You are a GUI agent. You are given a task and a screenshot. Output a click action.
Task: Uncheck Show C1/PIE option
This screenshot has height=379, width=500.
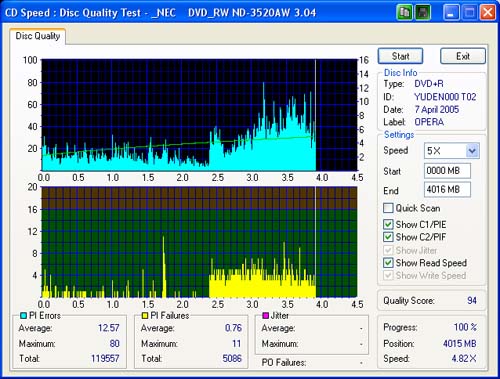388,224
